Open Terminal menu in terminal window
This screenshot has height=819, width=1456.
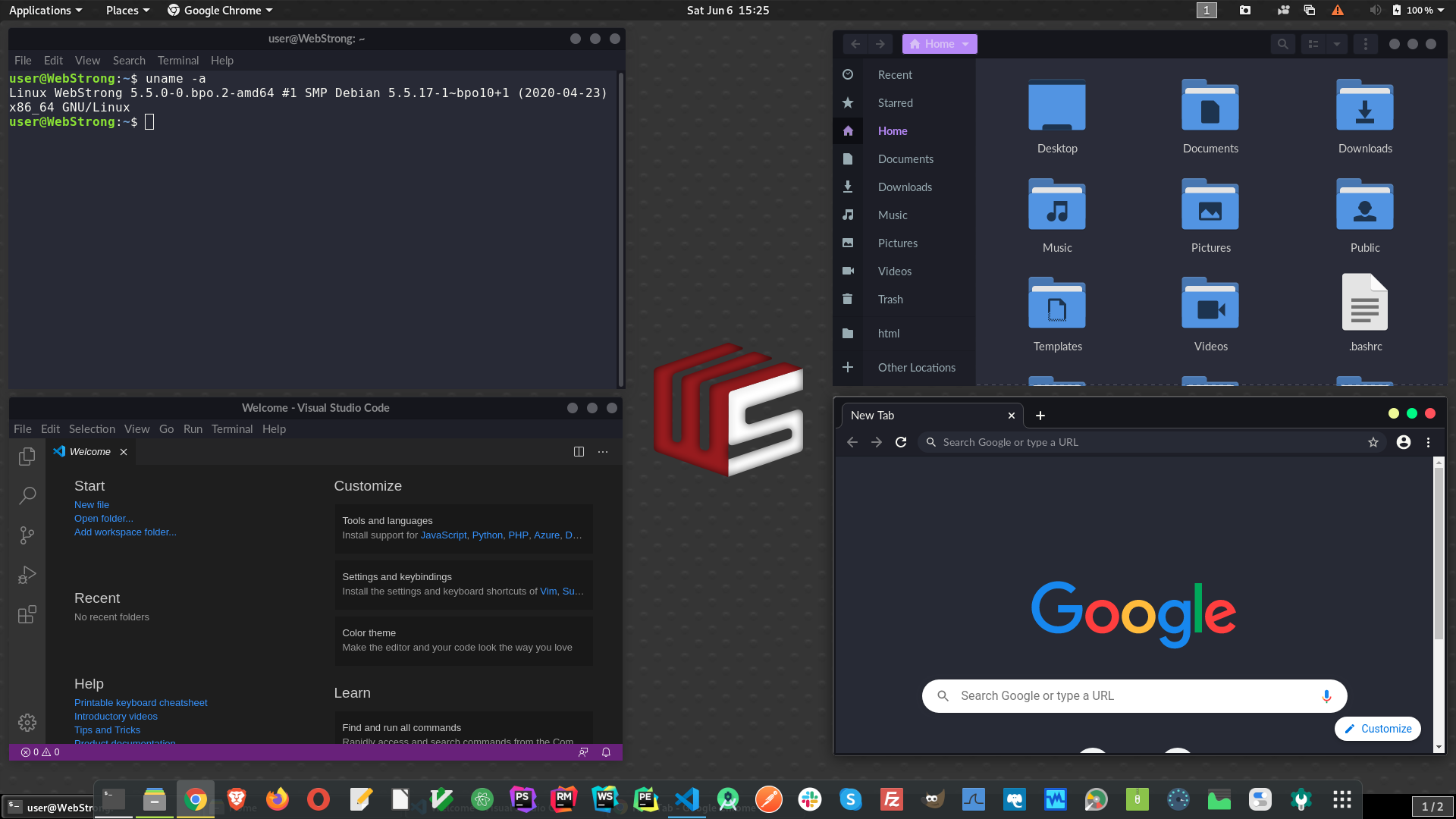coord(178,61)
